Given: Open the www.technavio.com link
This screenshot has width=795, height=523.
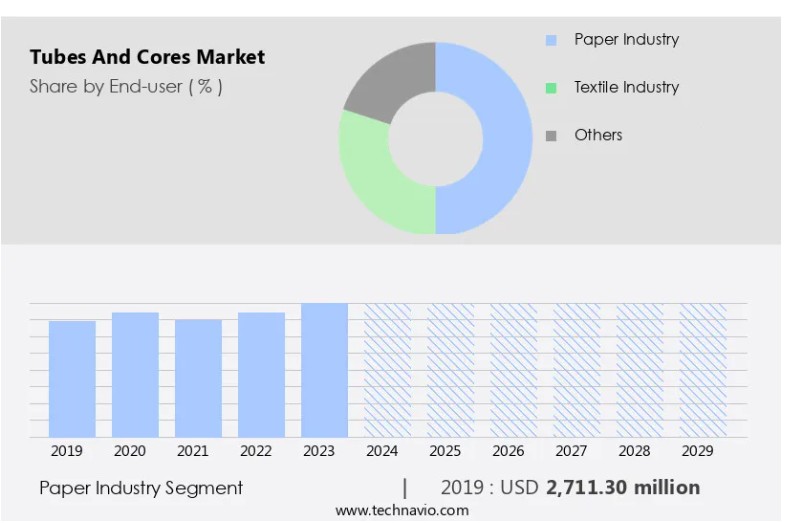Looking at the screenshot, I should click(x=401, y=511).
